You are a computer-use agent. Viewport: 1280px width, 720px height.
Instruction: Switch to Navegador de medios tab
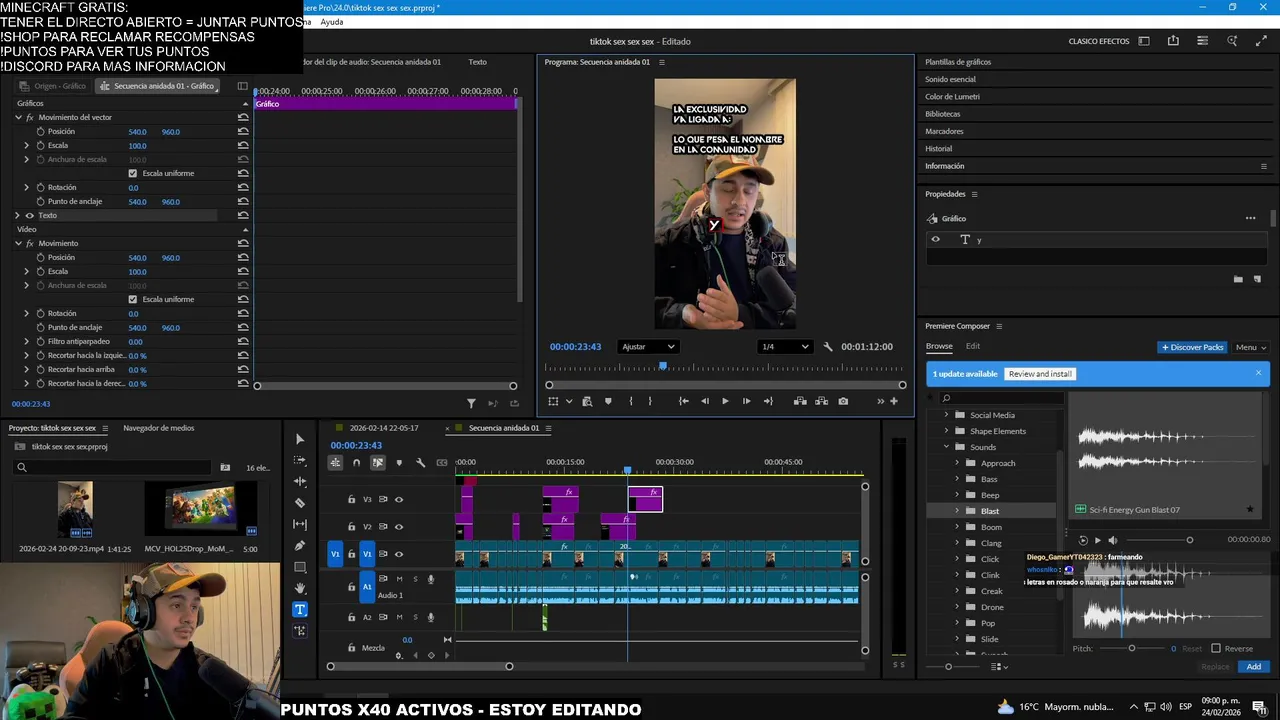(159, 428)
